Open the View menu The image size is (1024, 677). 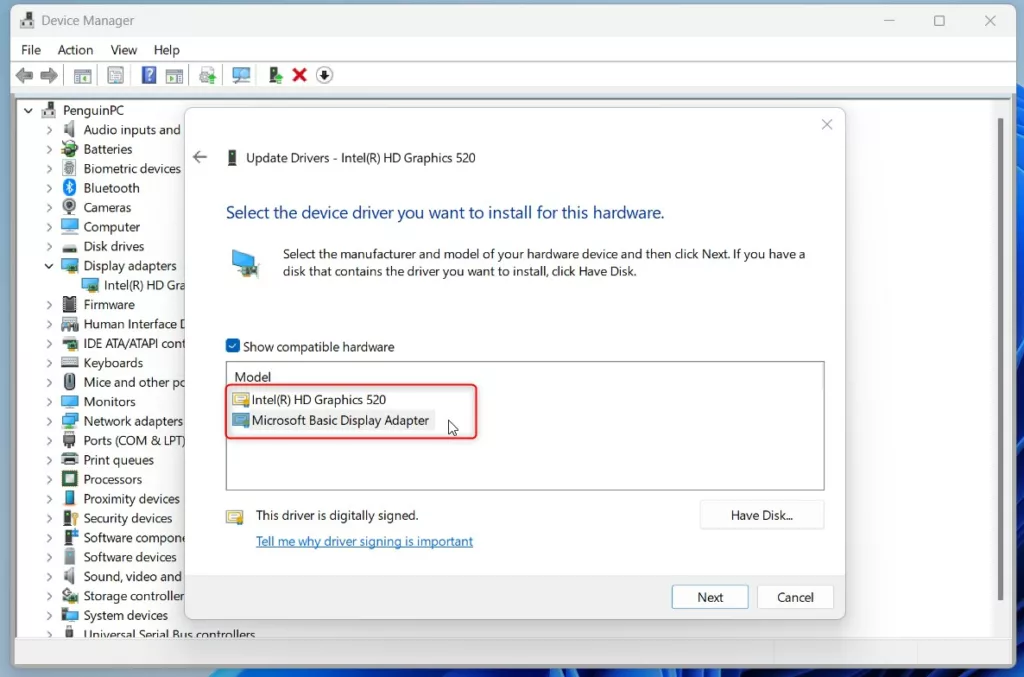click(123, 50)
